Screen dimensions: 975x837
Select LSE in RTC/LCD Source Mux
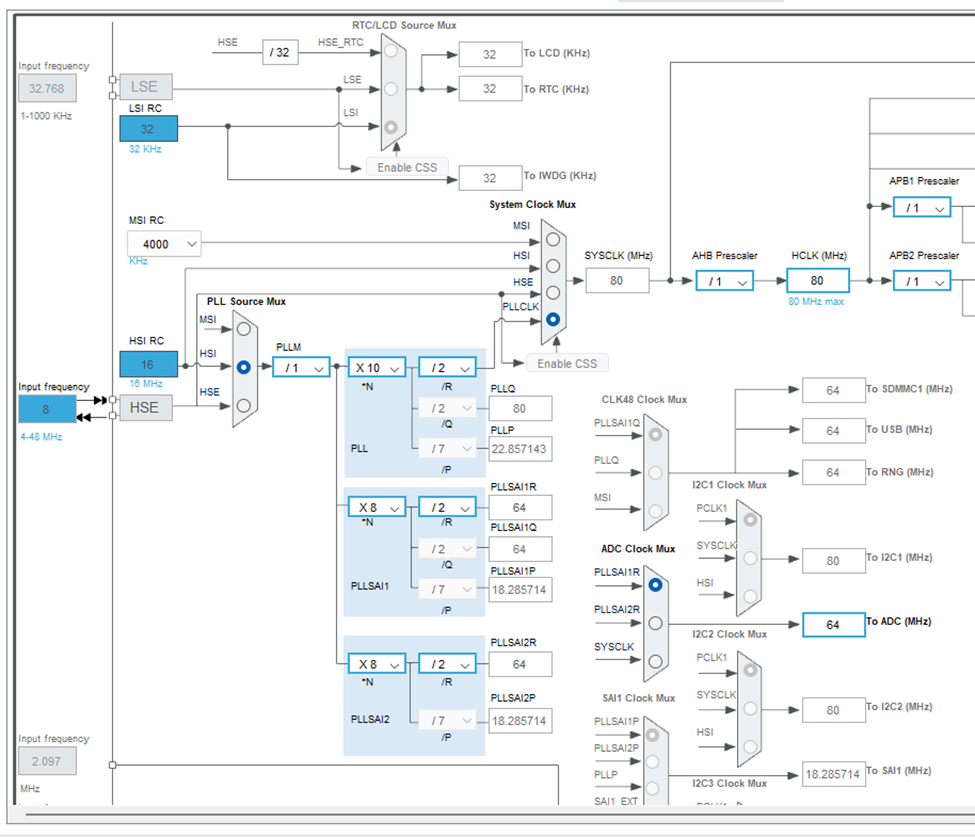point(390,89)
